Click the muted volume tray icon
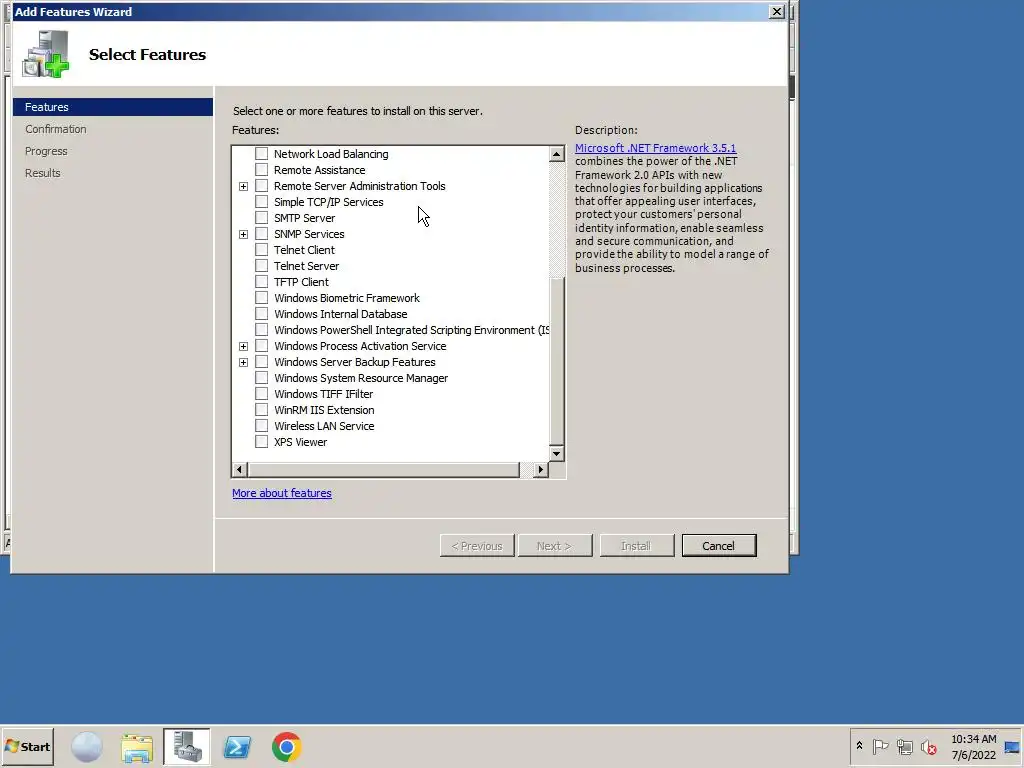 point(928,746)
